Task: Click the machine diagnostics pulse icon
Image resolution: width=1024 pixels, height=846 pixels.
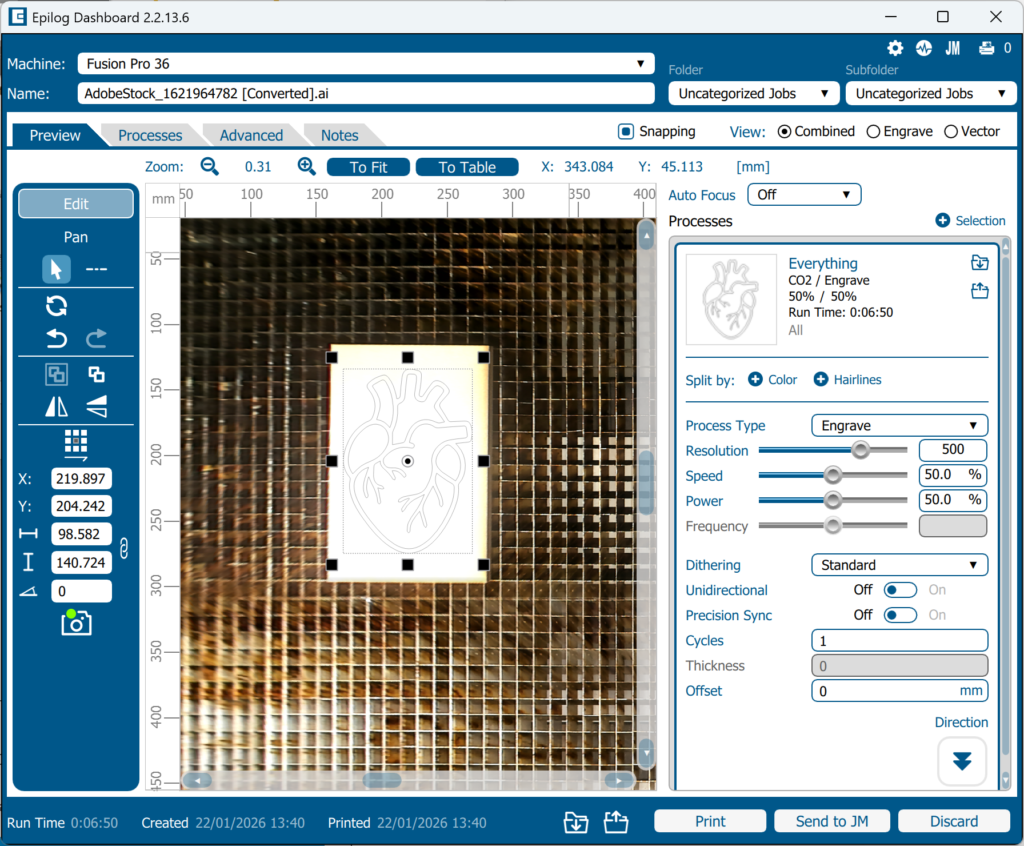Action: [923, 48]
